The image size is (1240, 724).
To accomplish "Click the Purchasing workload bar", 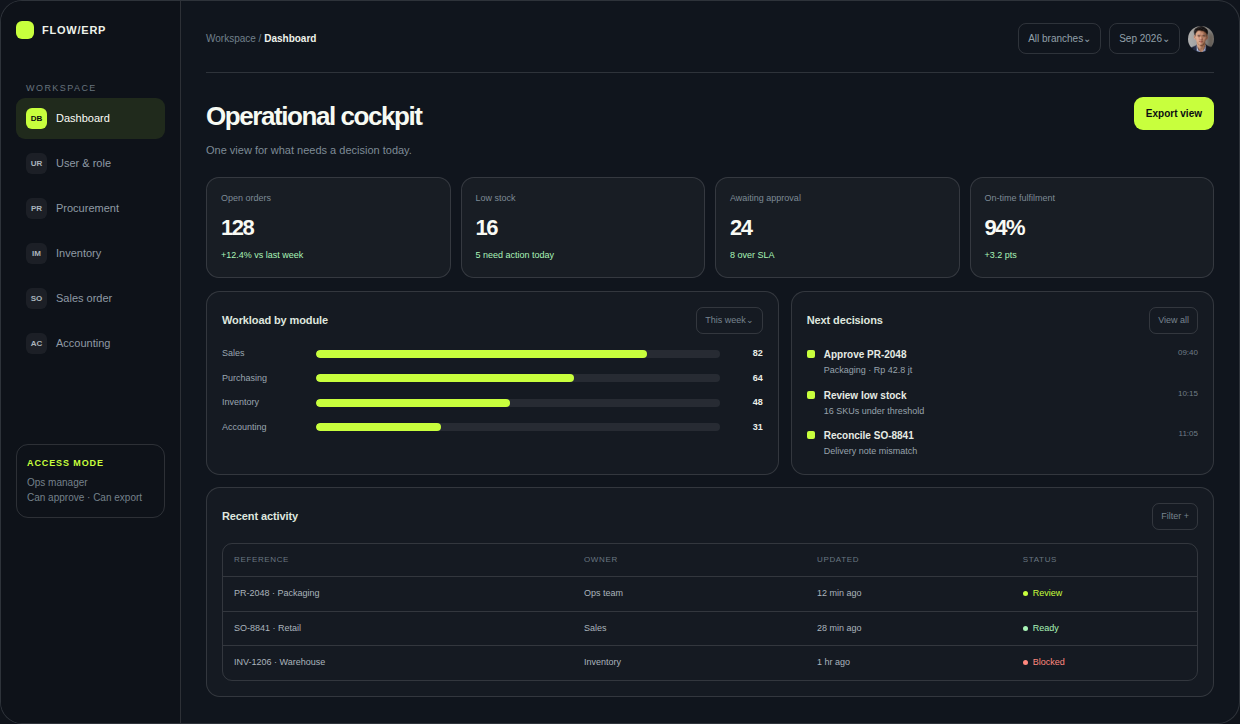I will click(518, 378).
